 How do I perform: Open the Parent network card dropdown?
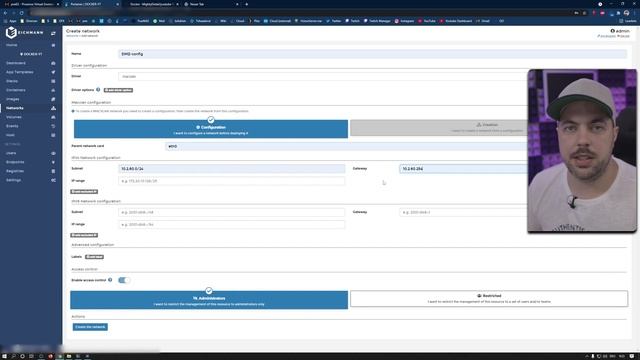(x=346, y=146)
